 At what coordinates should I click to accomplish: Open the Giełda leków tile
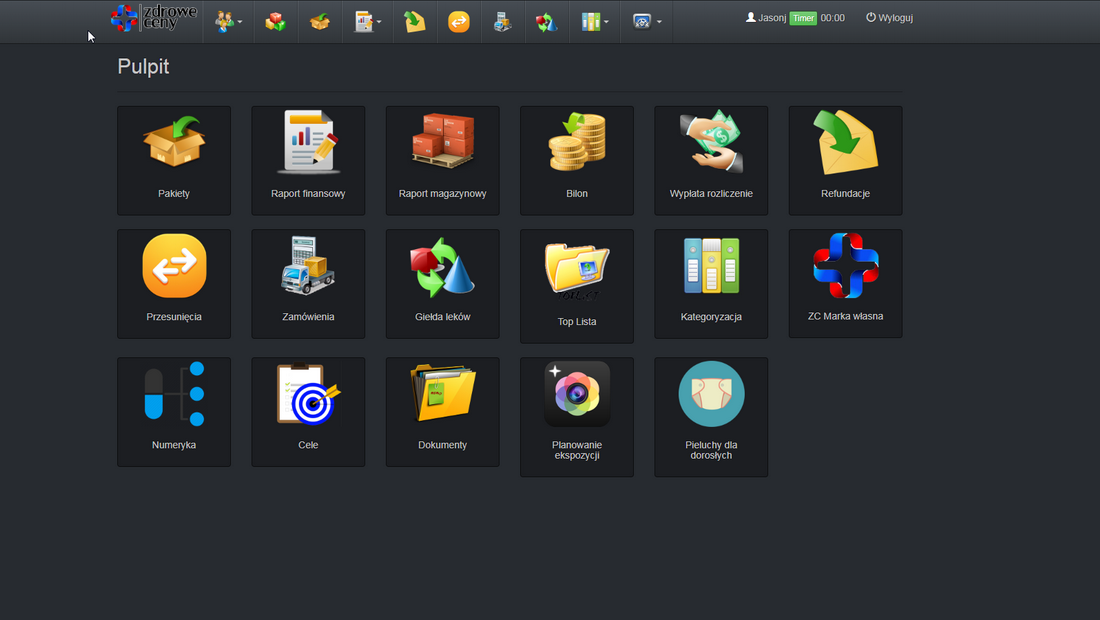coord(442,284)
